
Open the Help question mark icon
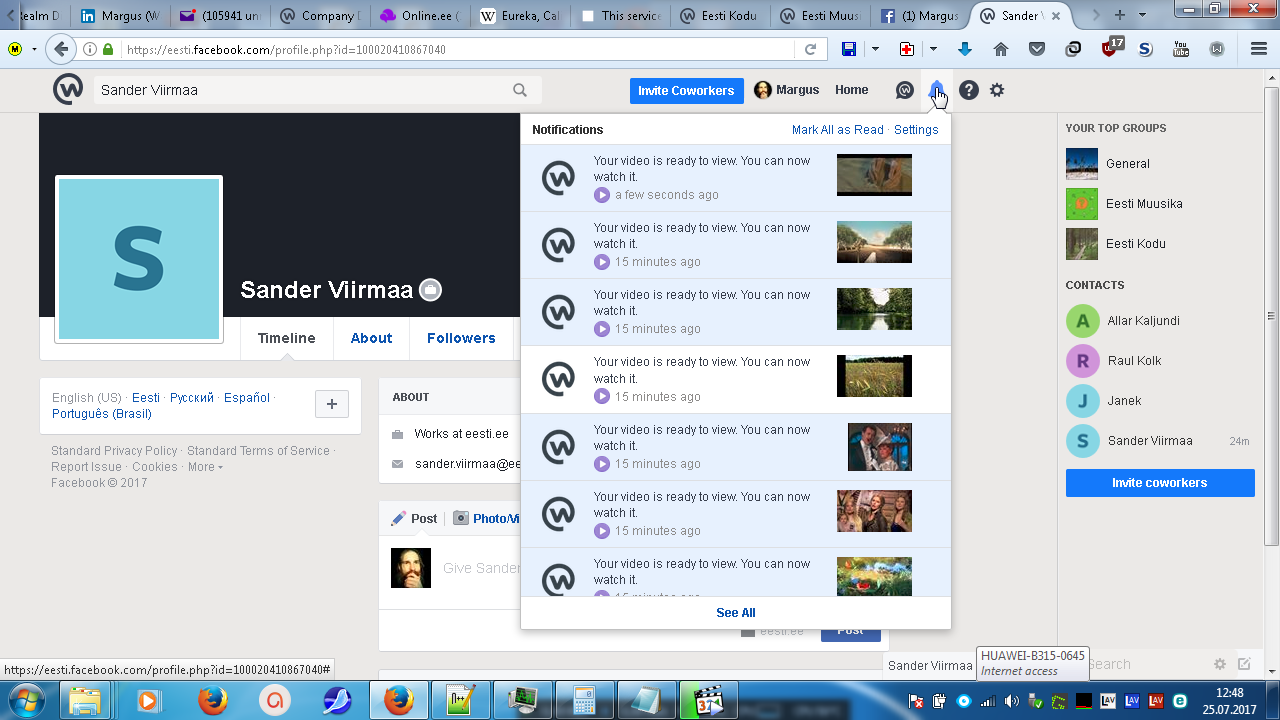[x=968, y=90]
